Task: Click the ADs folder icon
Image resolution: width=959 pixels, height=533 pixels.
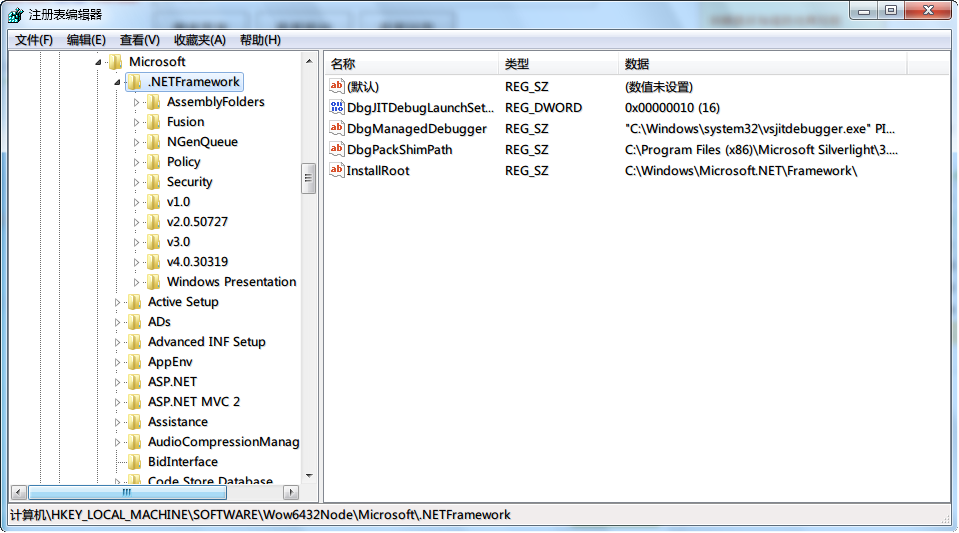Action: pyautogui.click(x=135, y=322)
